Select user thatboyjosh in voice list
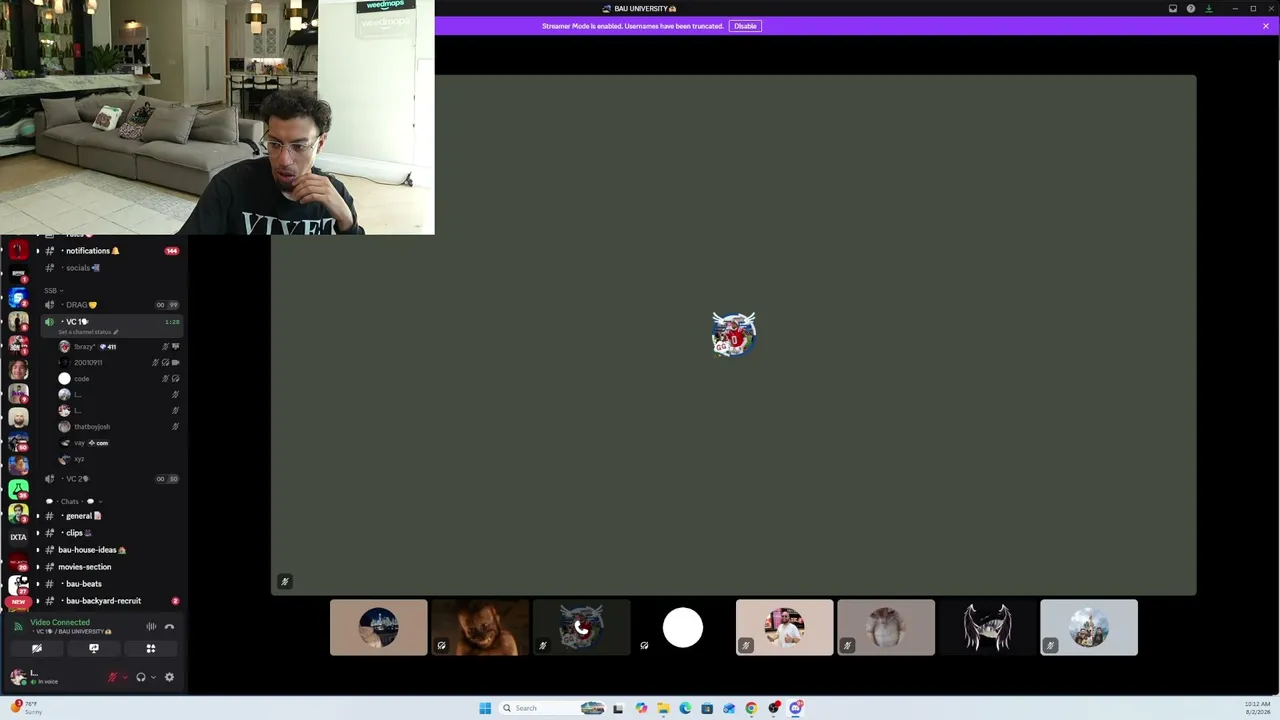This screenshot has height=720, width=1280. 118,427
